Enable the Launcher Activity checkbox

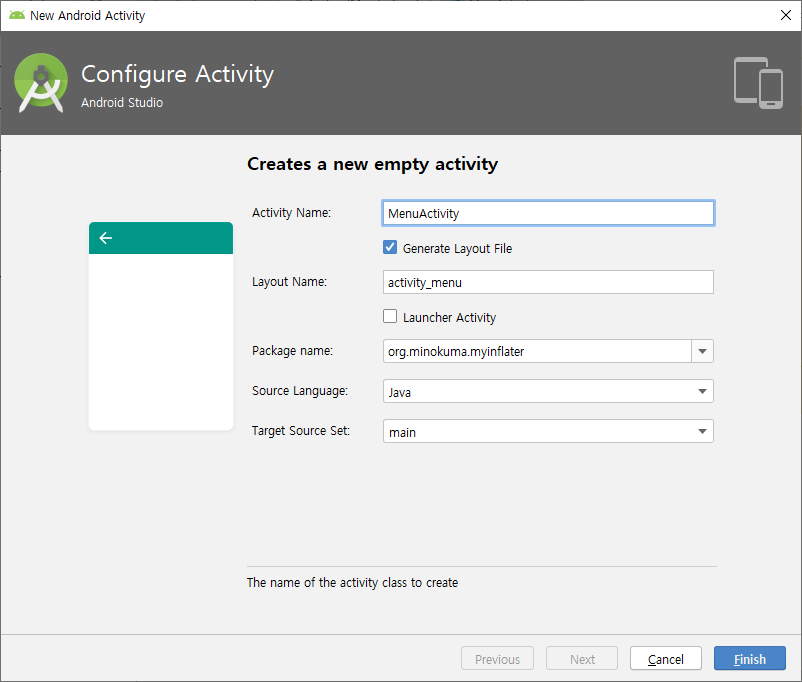[x=390, y=317]
